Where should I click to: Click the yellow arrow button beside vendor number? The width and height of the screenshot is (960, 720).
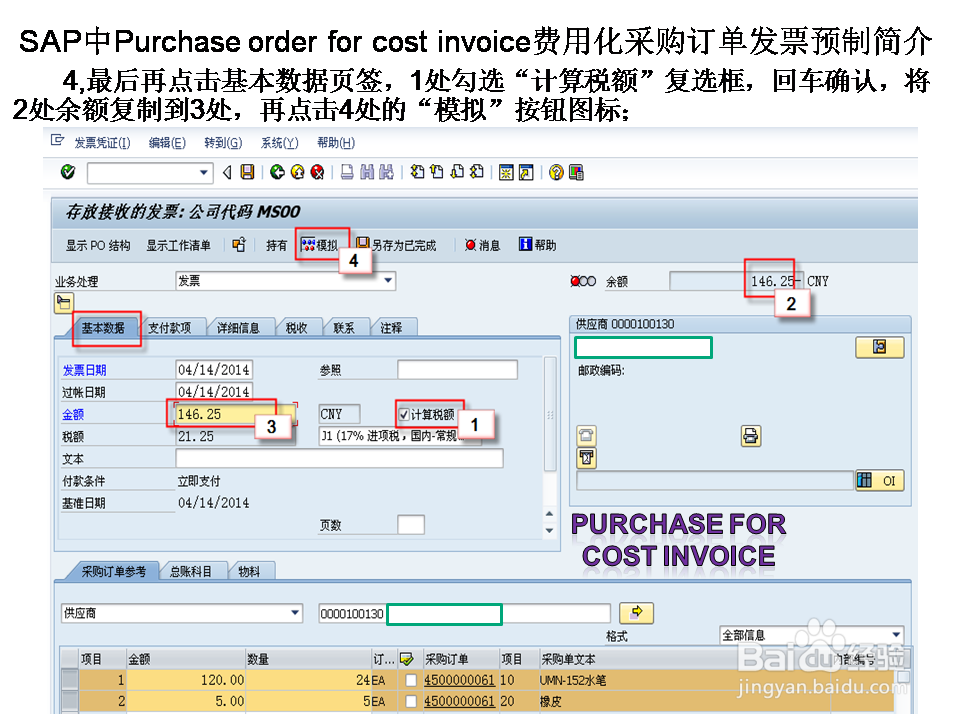pos(638,613)
